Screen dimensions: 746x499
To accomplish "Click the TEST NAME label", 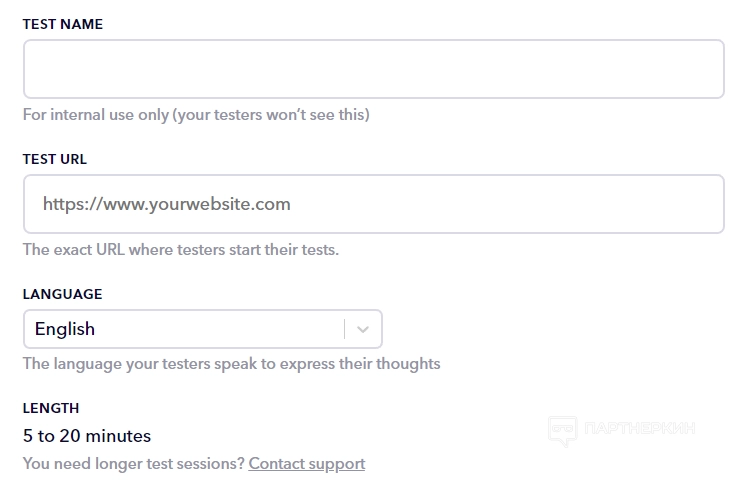I will [x=63, y=24].
